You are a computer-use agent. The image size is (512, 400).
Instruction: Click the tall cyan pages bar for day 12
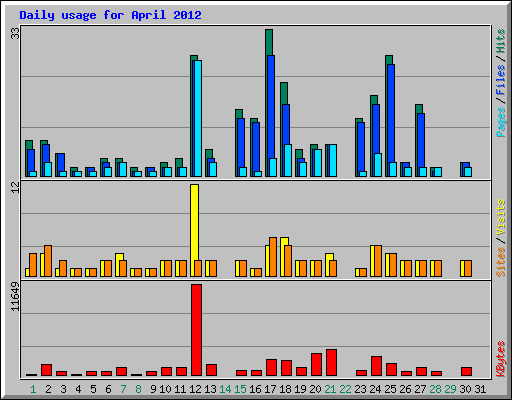pyautogui.click(x=198, y=118)
